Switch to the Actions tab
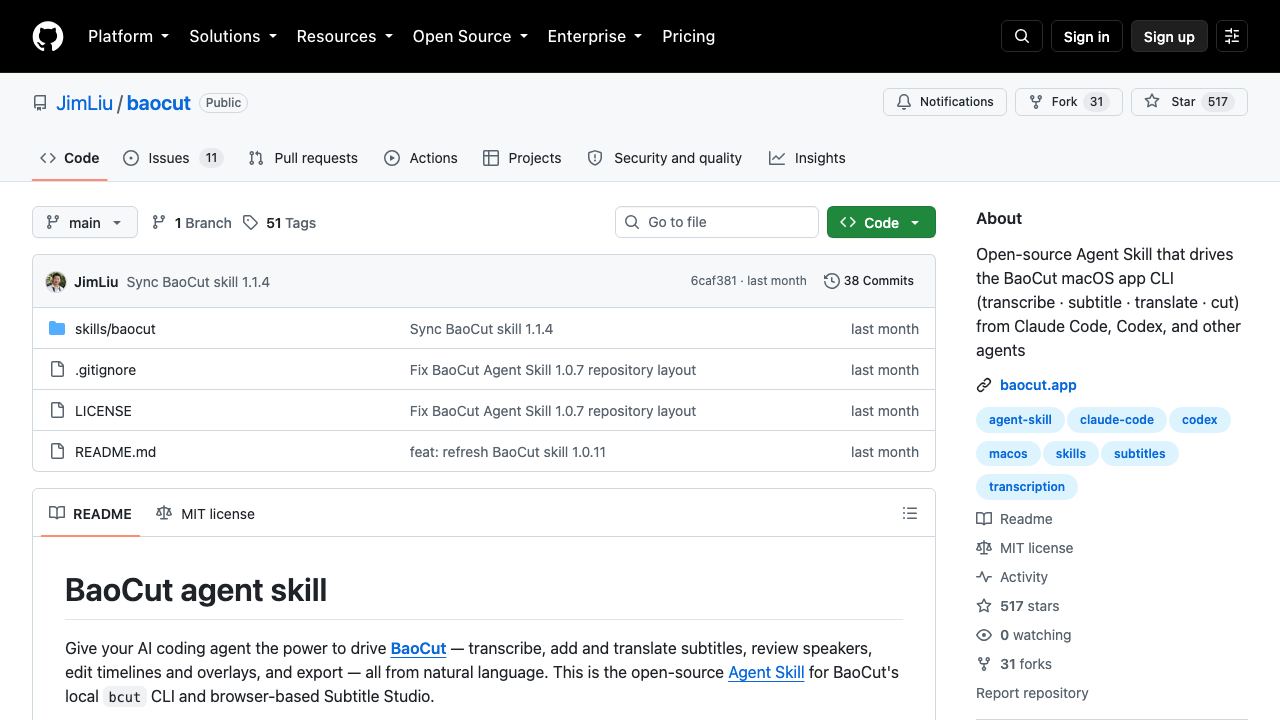Viewport: 1280px width, 720px height. (x=421, y=158)
